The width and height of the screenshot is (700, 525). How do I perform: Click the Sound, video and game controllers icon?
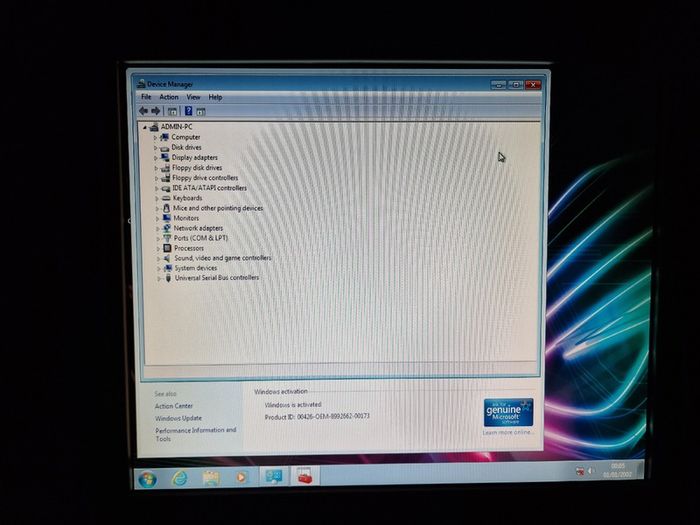pos(167,258)
